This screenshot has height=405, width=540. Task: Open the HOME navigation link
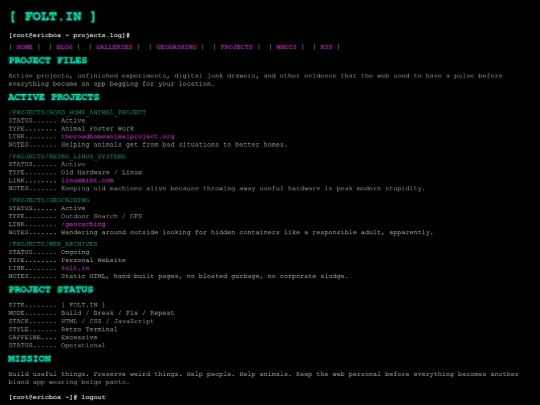24,47
